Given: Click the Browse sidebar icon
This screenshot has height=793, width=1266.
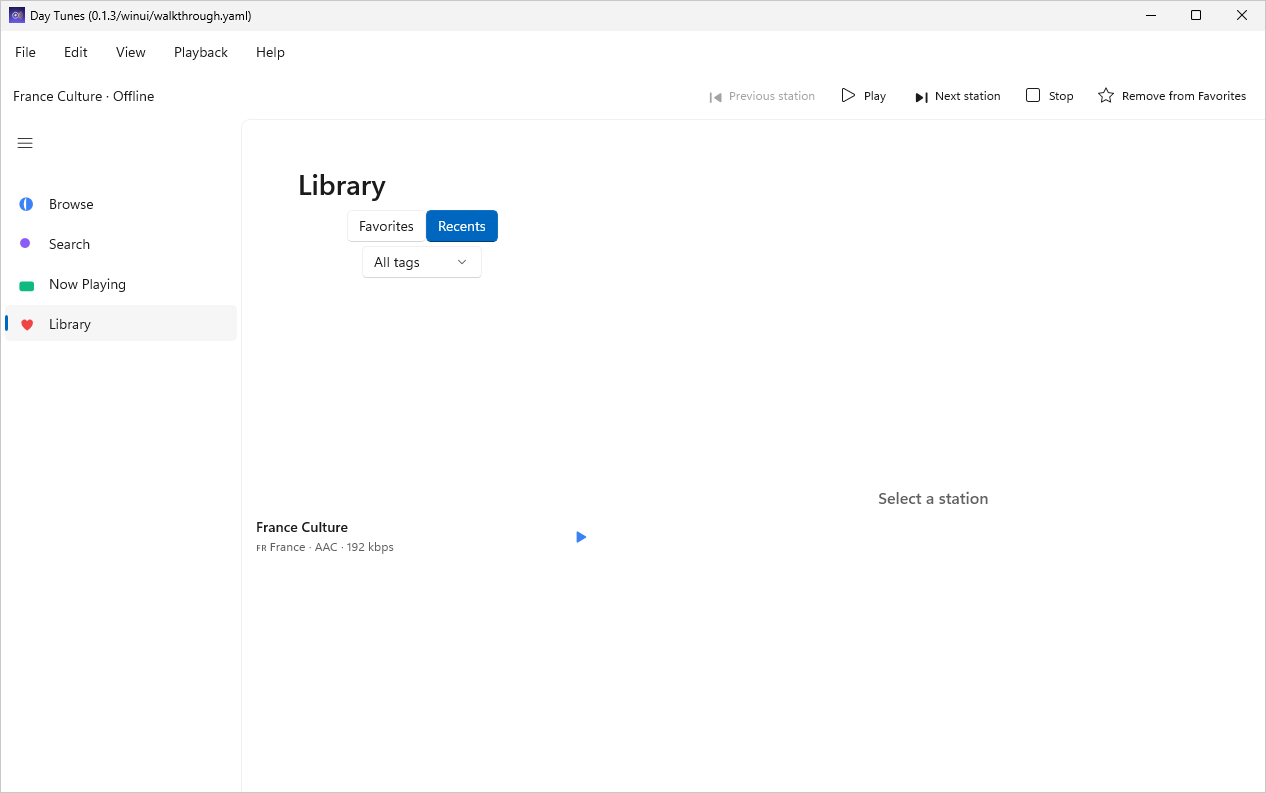Looking at the screenshot, I should [x=26, y=204].
